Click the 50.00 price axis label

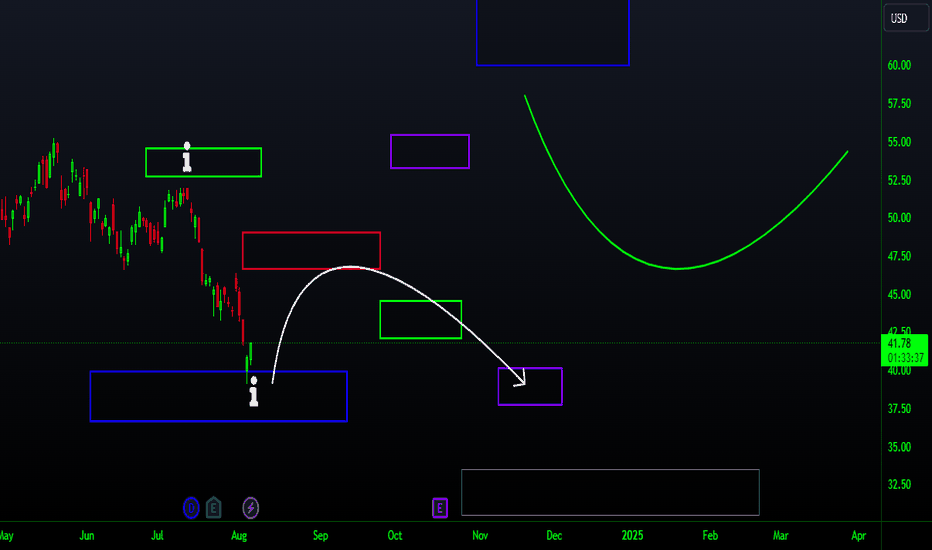coord(899,218)
